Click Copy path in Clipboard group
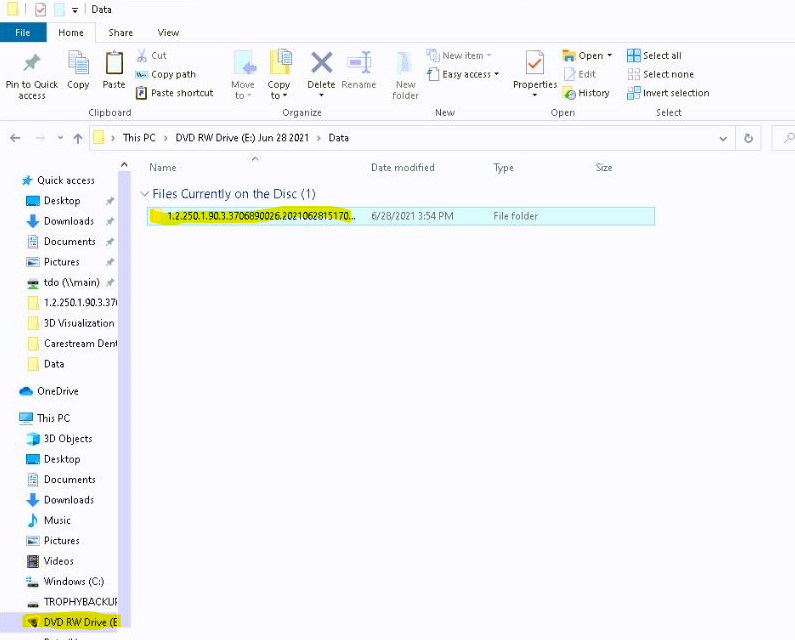The image size is (795, 640). point(172,74)
